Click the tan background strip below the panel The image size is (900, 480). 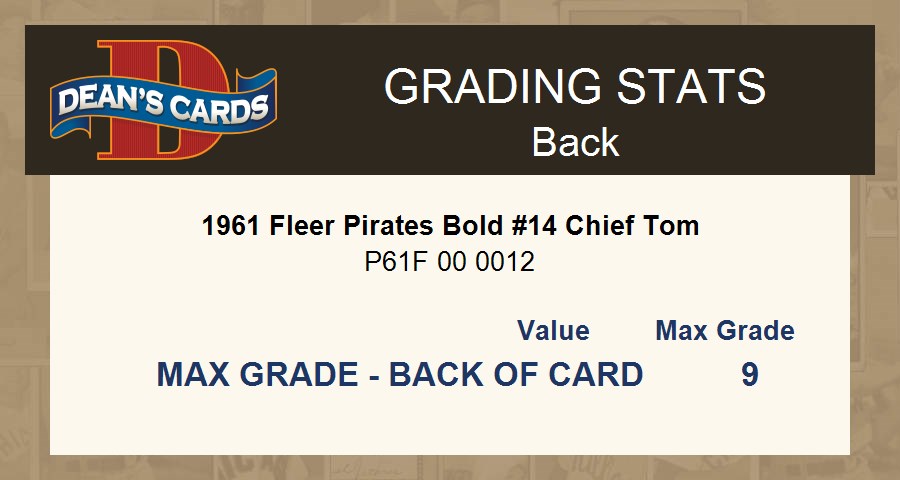450,467
